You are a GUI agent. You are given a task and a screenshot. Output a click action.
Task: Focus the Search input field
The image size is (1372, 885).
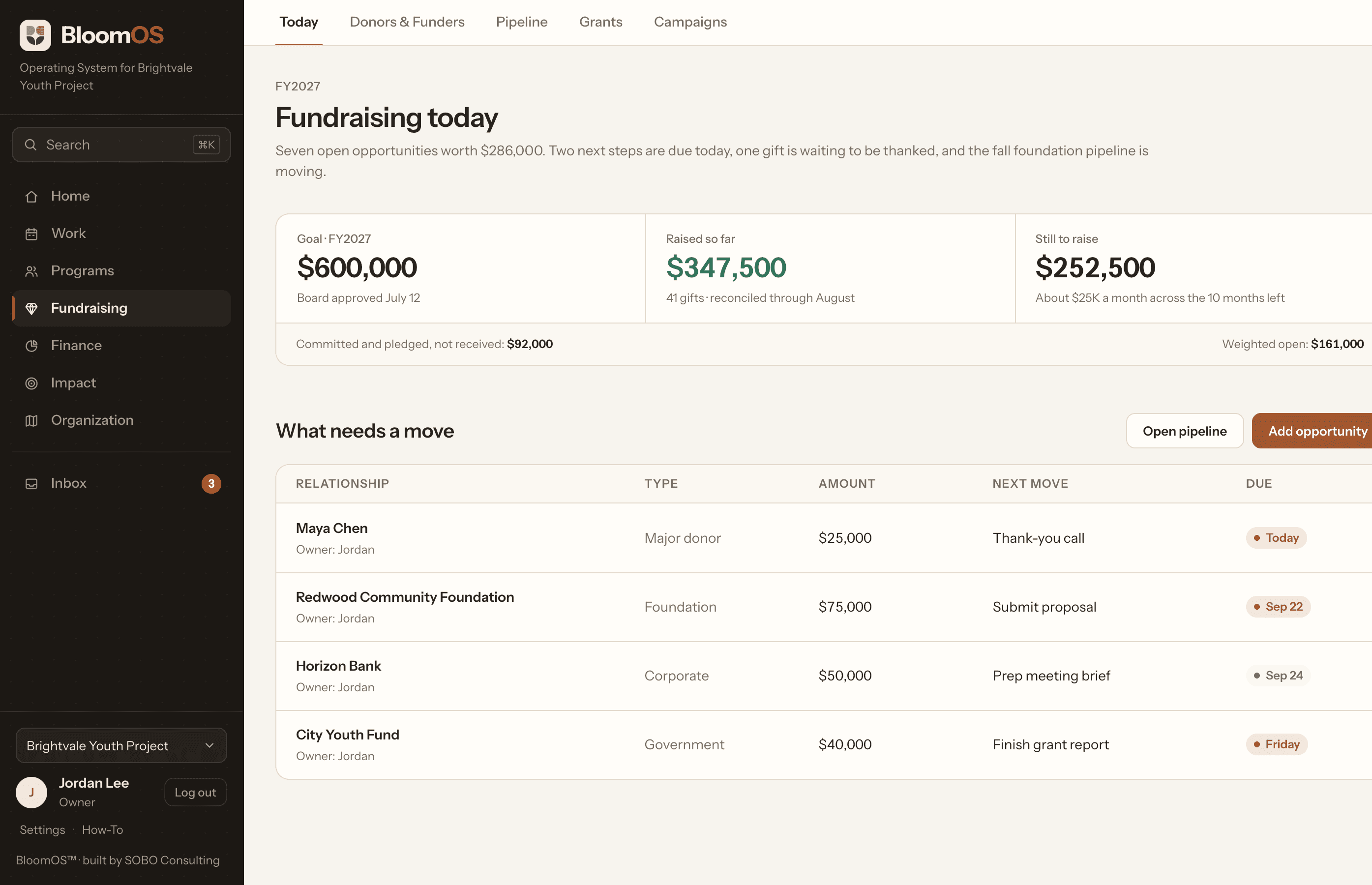tap(121, 145)
